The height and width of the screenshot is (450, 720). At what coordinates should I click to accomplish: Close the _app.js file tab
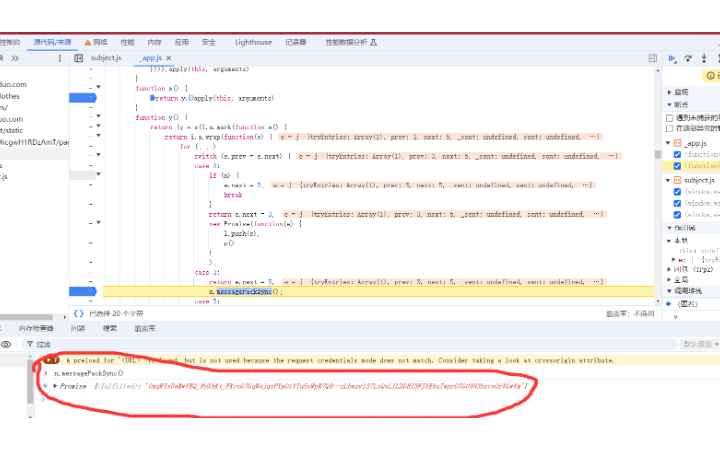point(169,58)
